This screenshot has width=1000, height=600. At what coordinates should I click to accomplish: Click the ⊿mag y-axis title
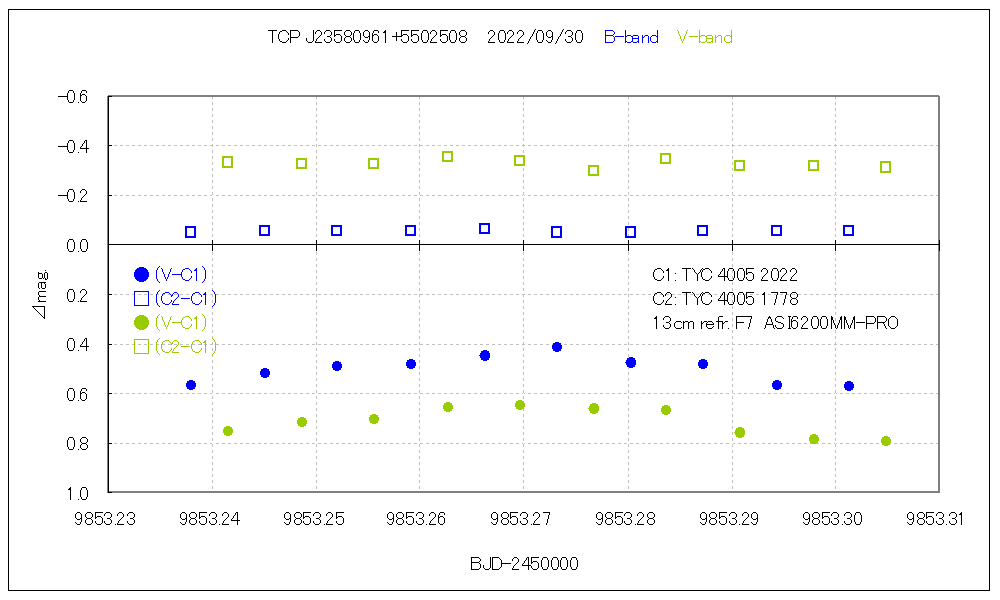tap(38, 297)
